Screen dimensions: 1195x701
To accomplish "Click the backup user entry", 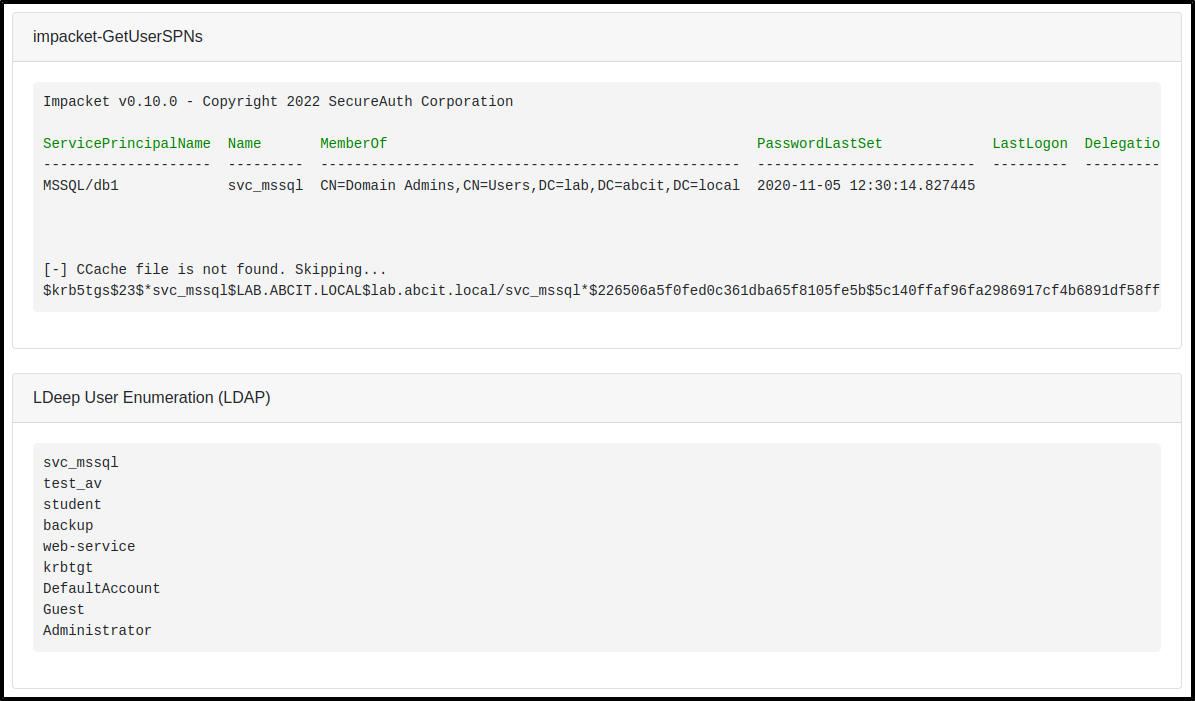I will [68, 526].
